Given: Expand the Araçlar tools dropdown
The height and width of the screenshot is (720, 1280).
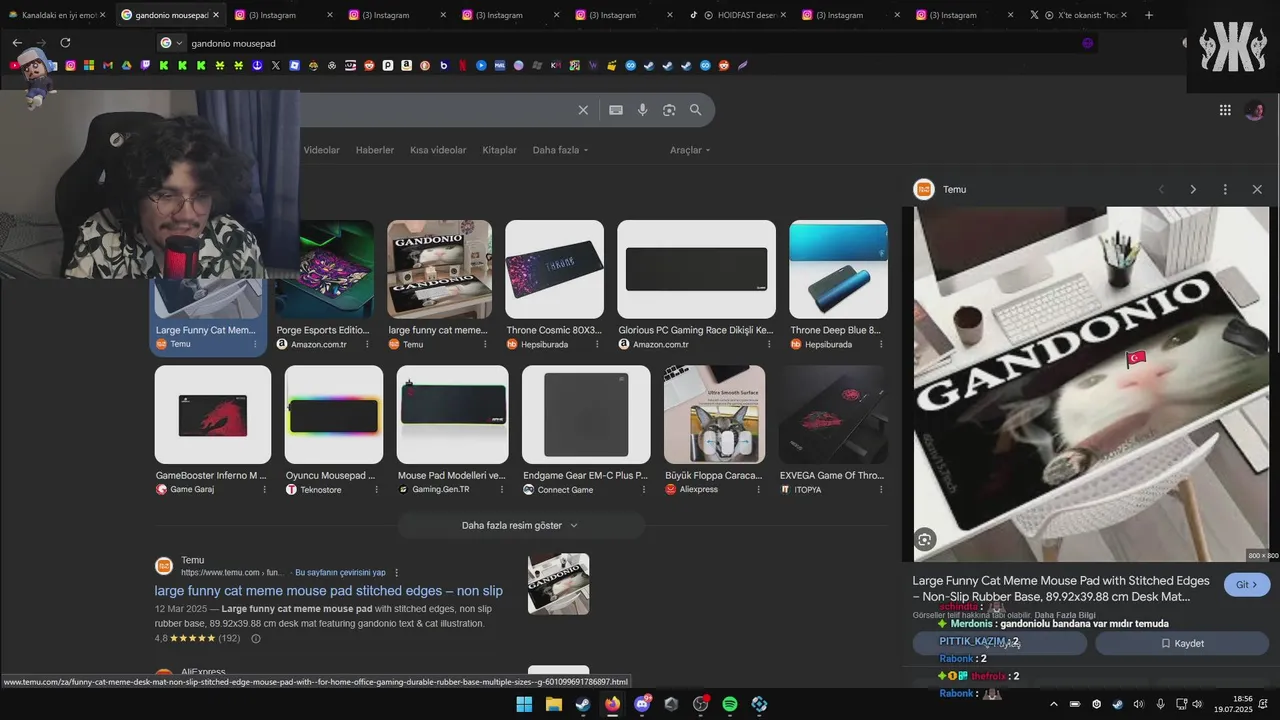Looking at the screenshot, I should [690, 150].
